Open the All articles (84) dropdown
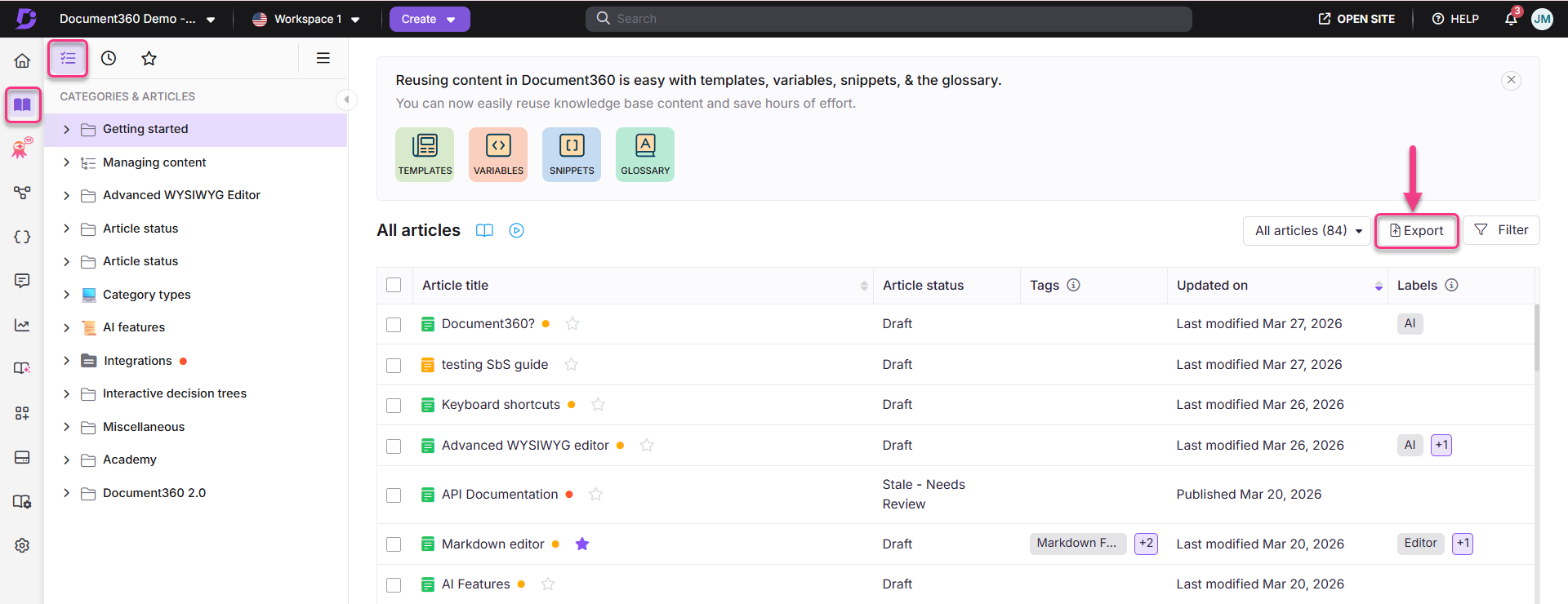 (x=1307, y=230)
